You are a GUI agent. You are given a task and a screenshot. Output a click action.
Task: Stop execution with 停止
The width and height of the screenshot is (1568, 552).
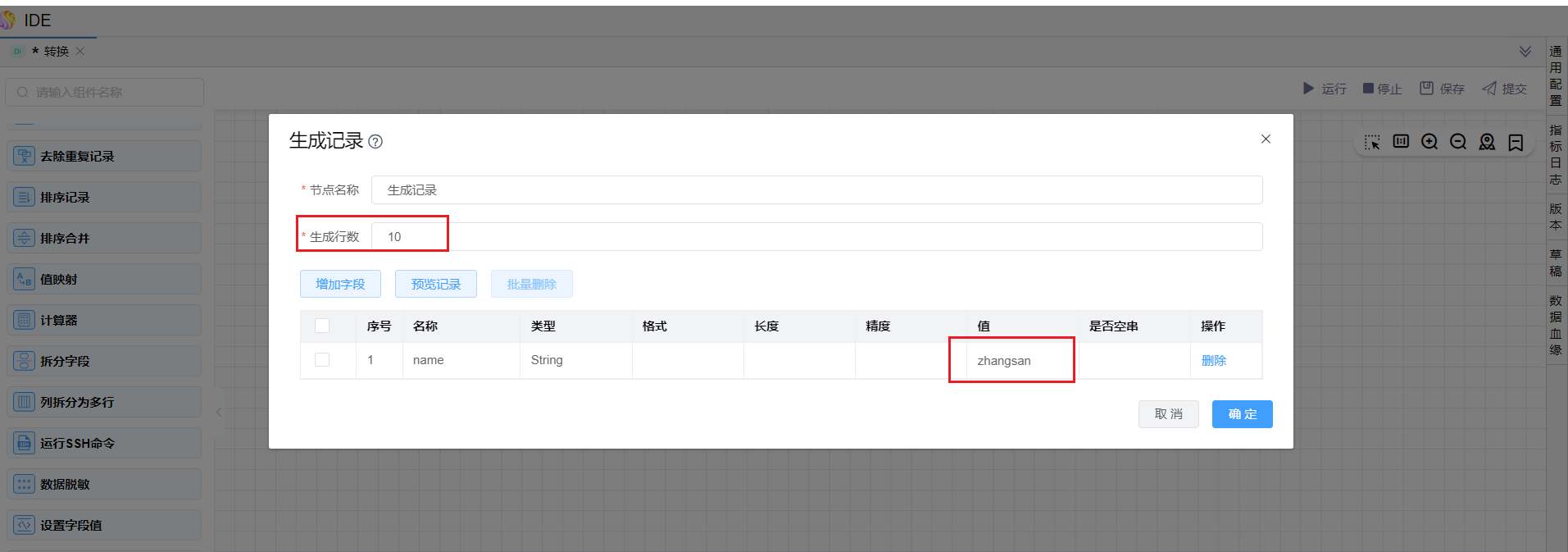point(1382,89)
